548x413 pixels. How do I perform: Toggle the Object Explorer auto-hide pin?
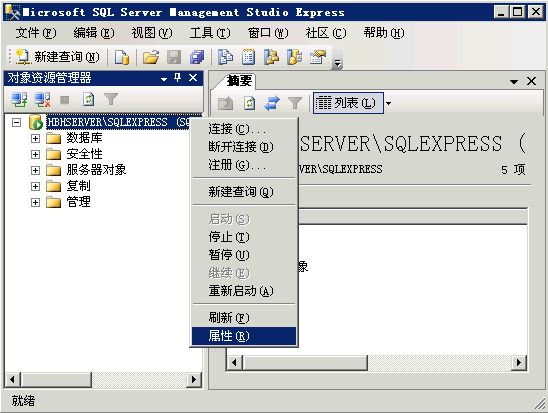(178, 78)
